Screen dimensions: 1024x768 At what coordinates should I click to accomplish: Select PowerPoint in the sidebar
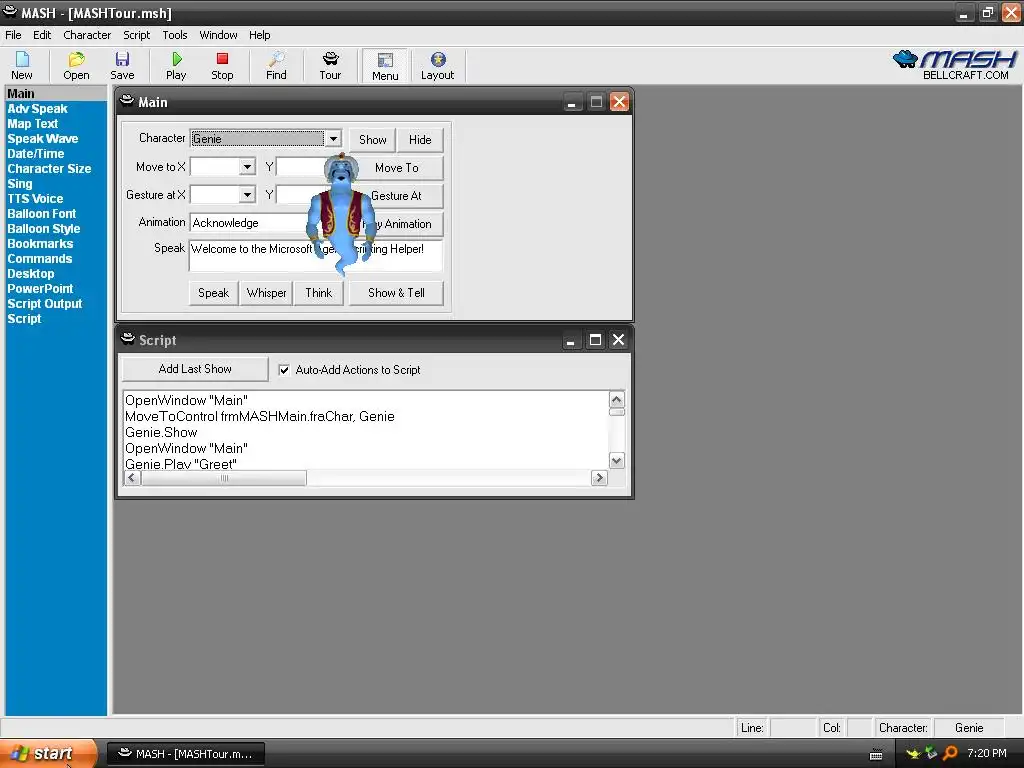tap(40, 289)
